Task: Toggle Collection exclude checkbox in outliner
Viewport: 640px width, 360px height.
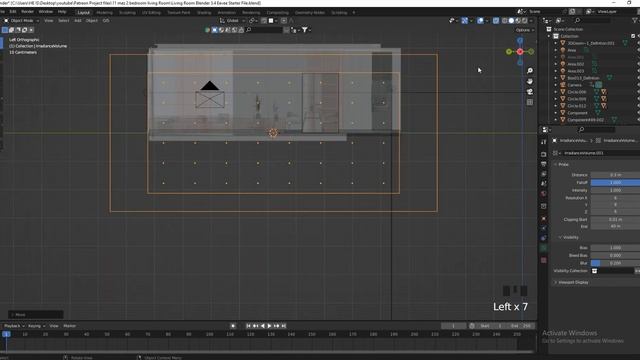Action: click(x=633, y=36)
